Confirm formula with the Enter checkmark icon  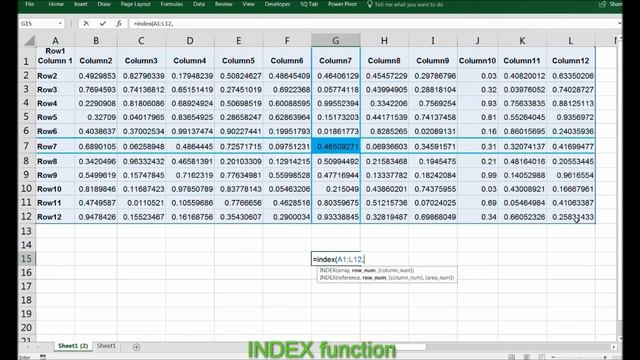102,23
